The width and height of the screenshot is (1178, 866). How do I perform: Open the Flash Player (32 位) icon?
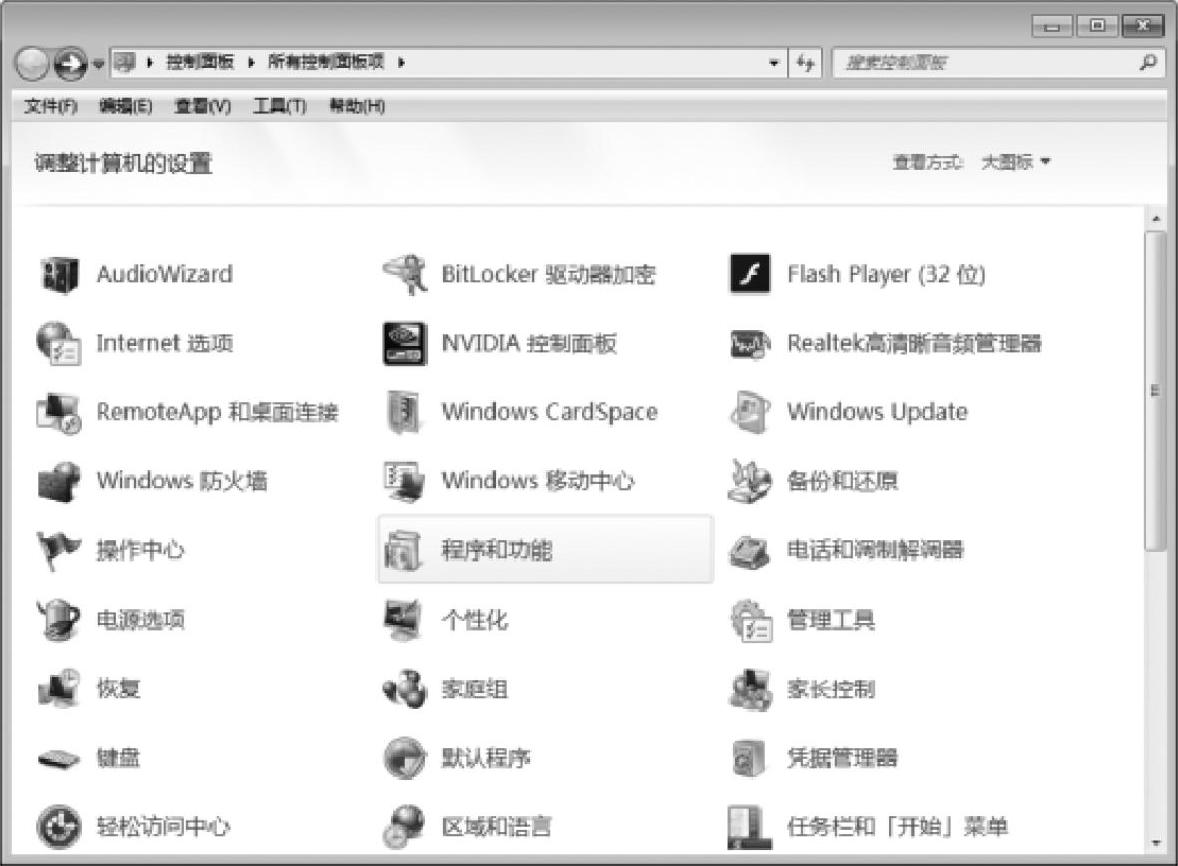click(750, 274)
